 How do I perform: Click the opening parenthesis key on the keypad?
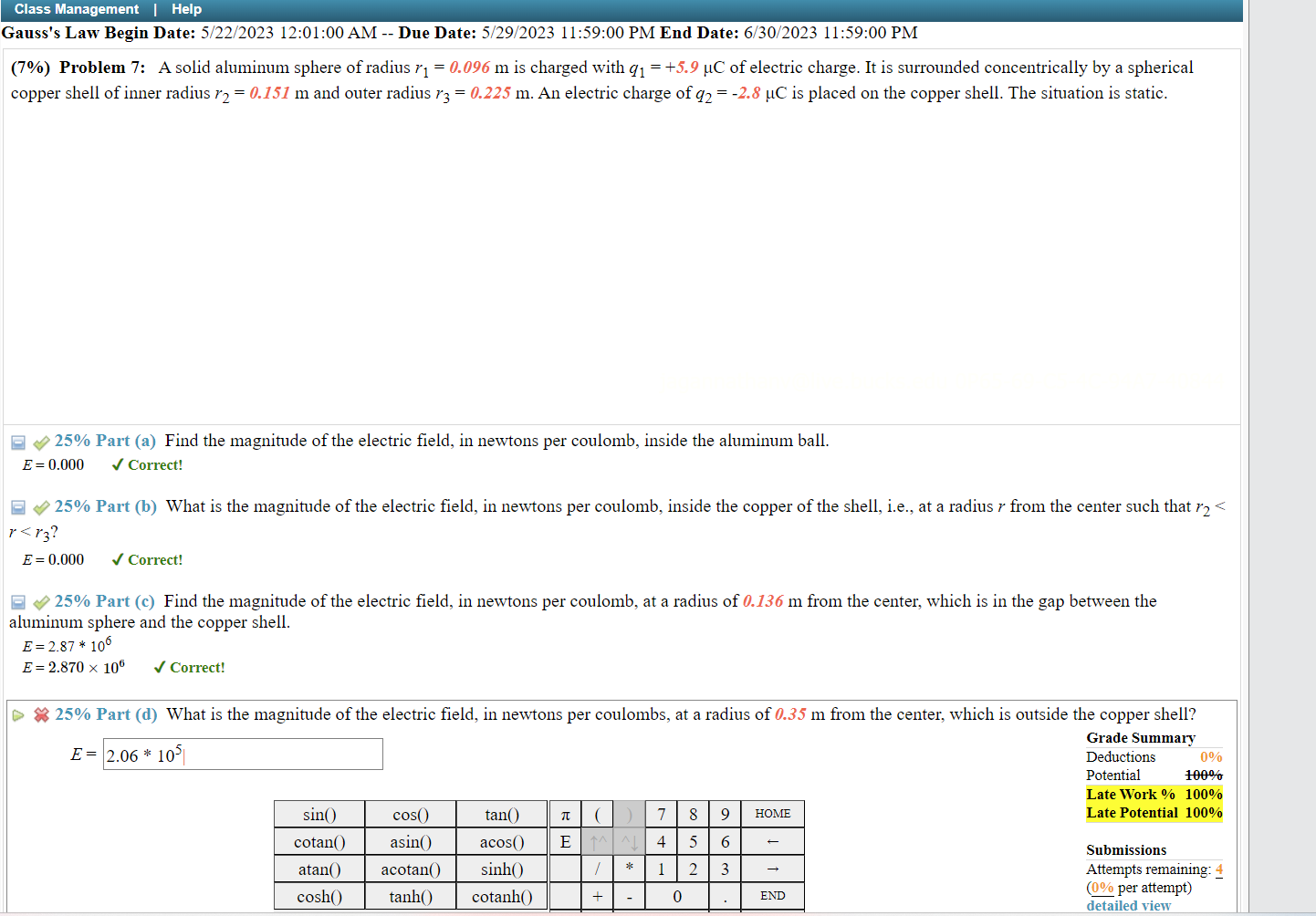[x=598, y=813]
